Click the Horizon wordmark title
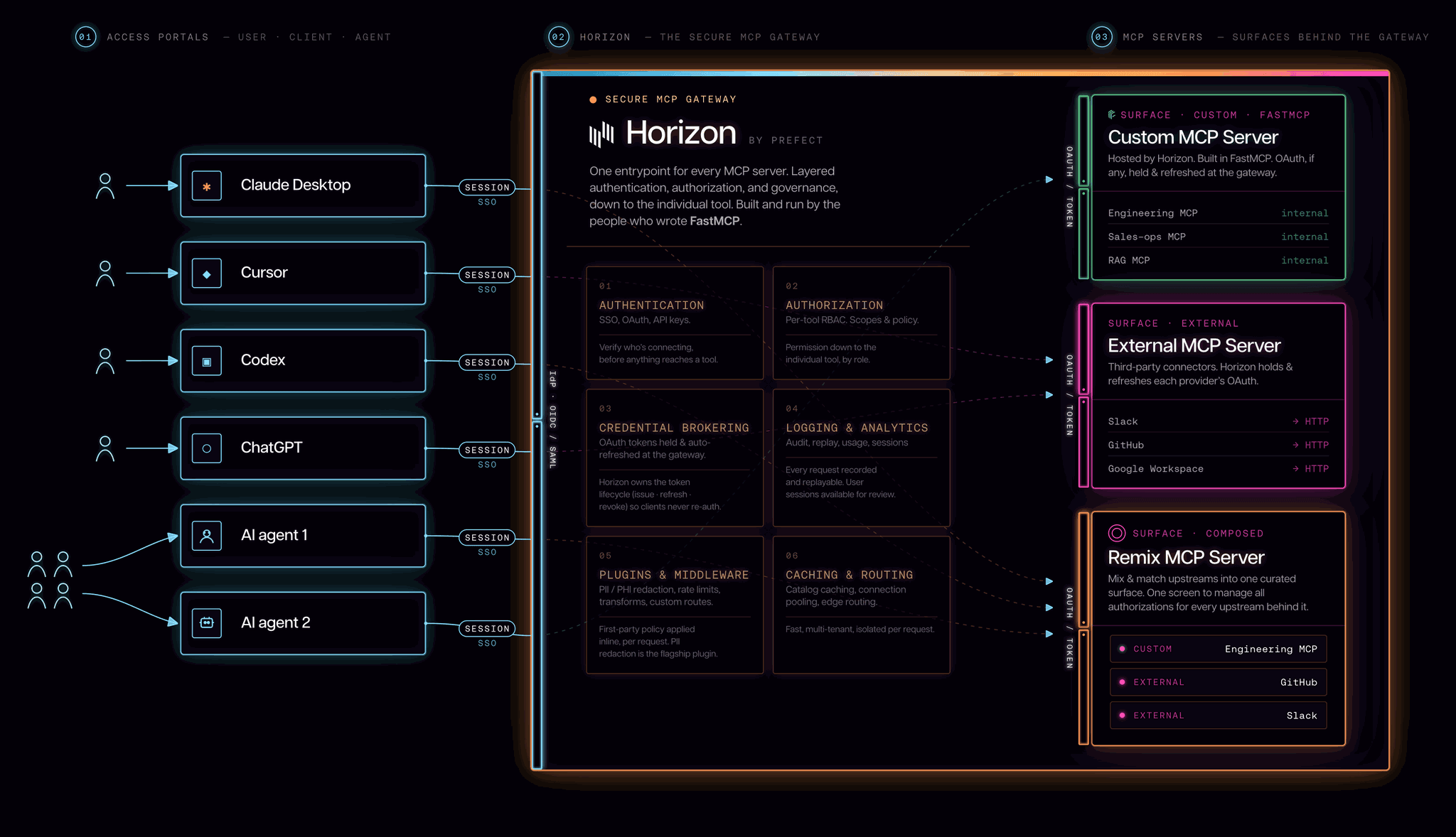Screen dimensions: 1456x837 pos(680,133)
